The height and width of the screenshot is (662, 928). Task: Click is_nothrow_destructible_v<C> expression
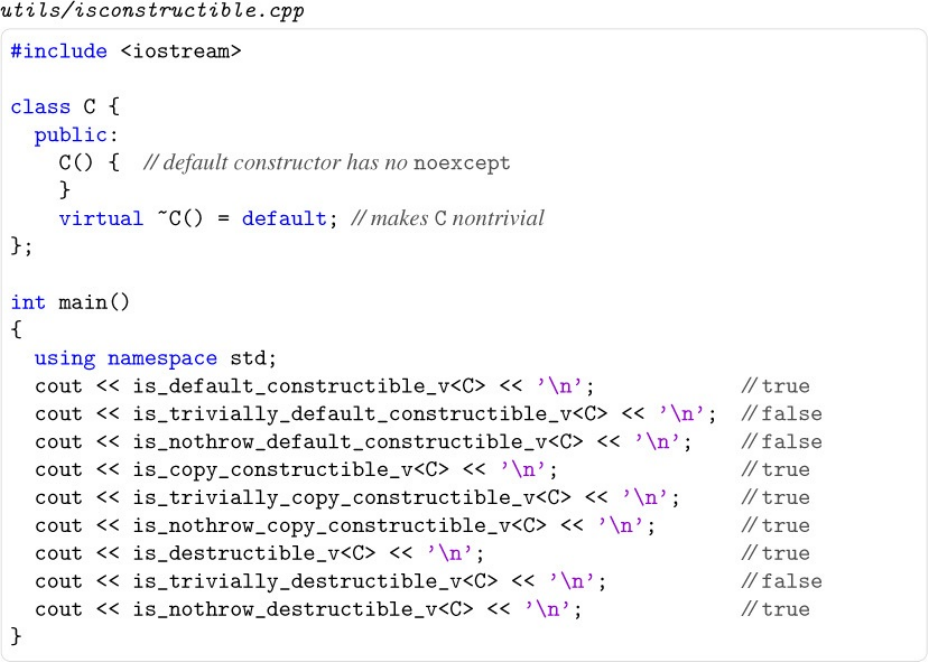click(x=302, y=609)
